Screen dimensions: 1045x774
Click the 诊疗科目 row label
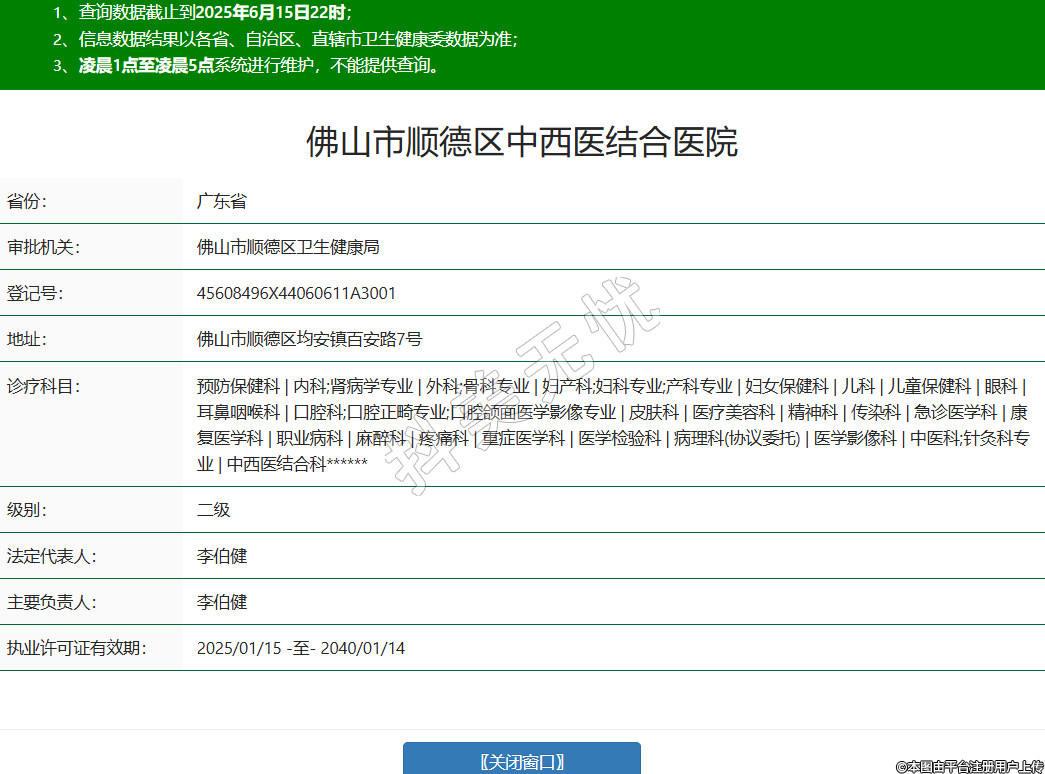[43, 386]
